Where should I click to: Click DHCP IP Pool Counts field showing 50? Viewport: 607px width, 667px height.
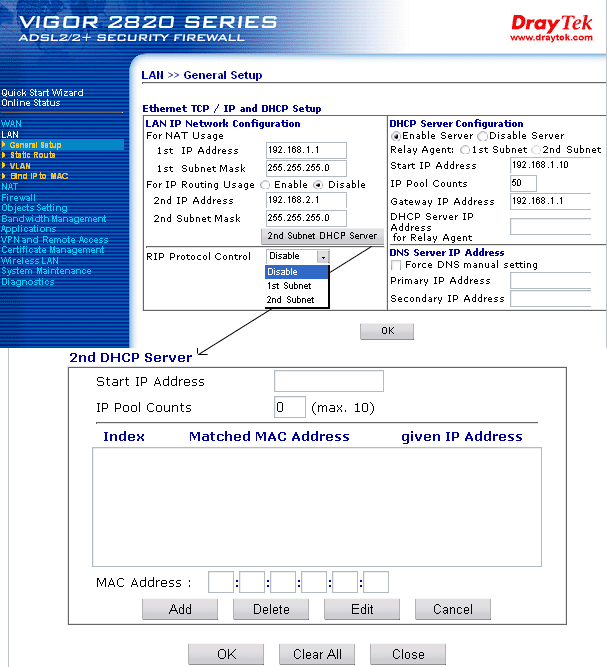coord(523,183)
